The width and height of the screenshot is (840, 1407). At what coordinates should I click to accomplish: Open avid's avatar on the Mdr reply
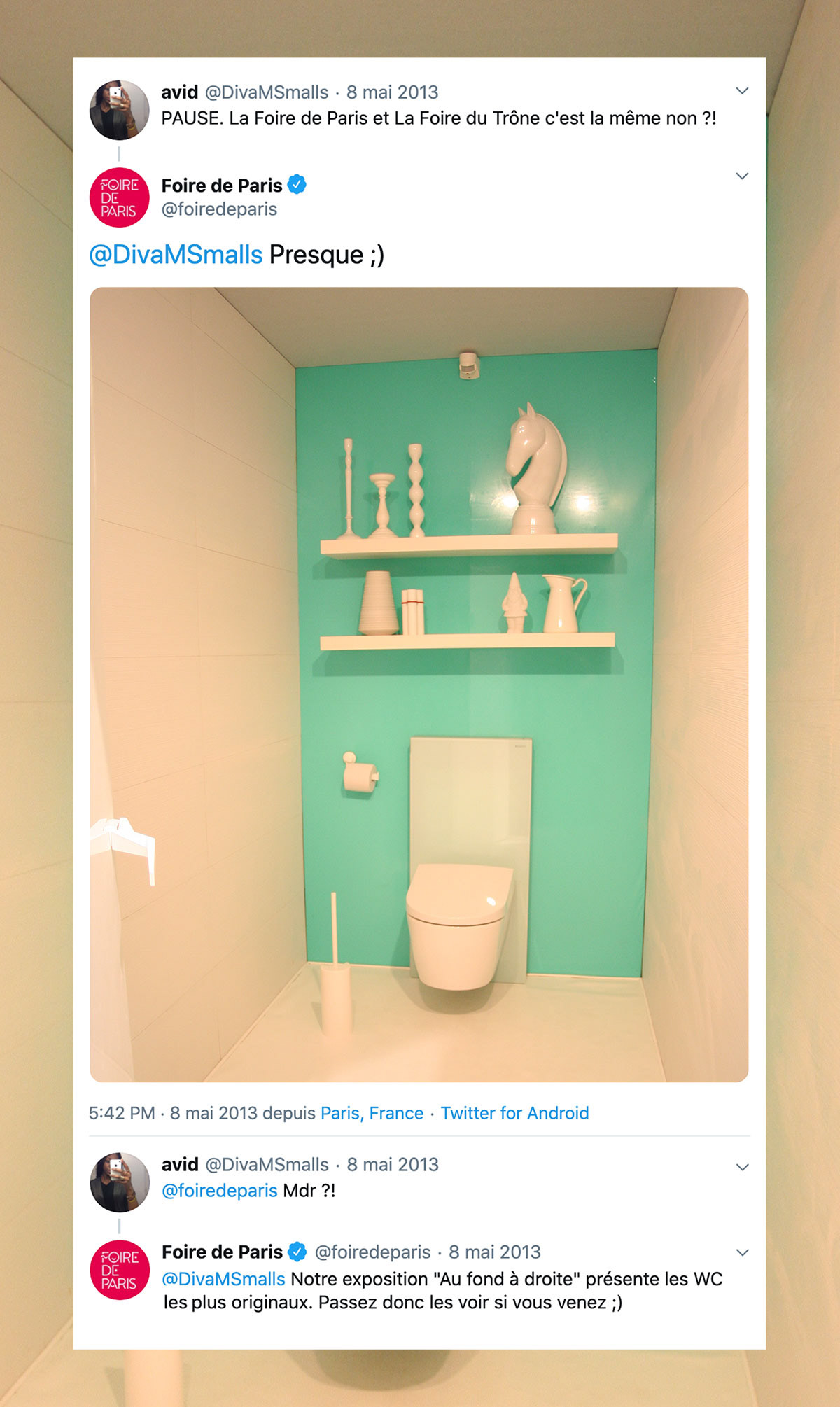click(x=120, y=1182)
